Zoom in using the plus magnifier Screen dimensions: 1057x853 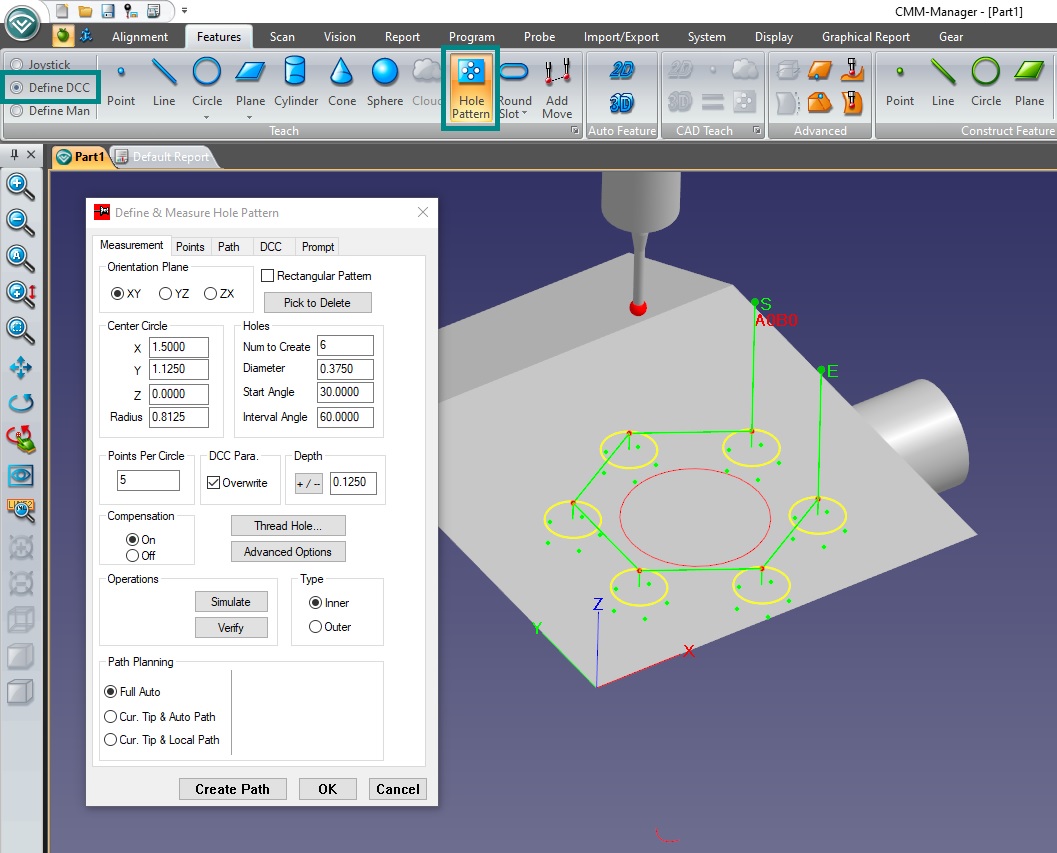coord(20,186)
